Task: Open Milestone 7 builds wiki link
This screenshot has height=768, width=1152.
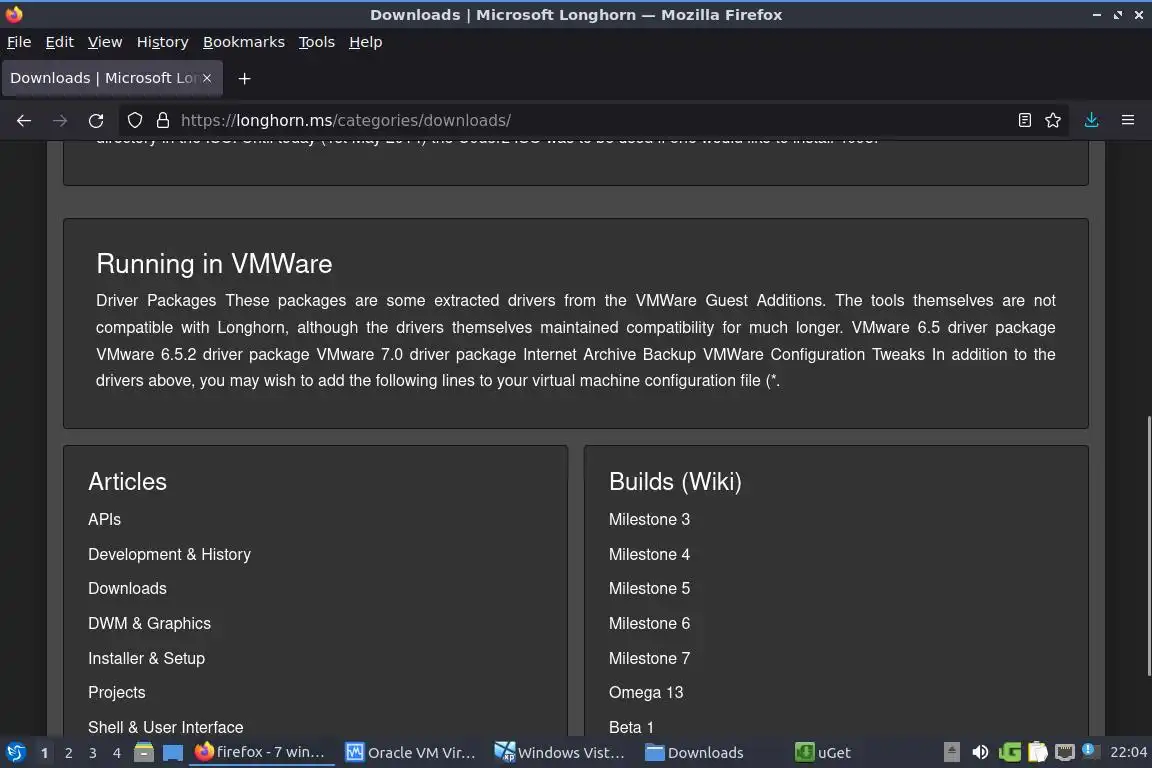Action: (649, 658)
